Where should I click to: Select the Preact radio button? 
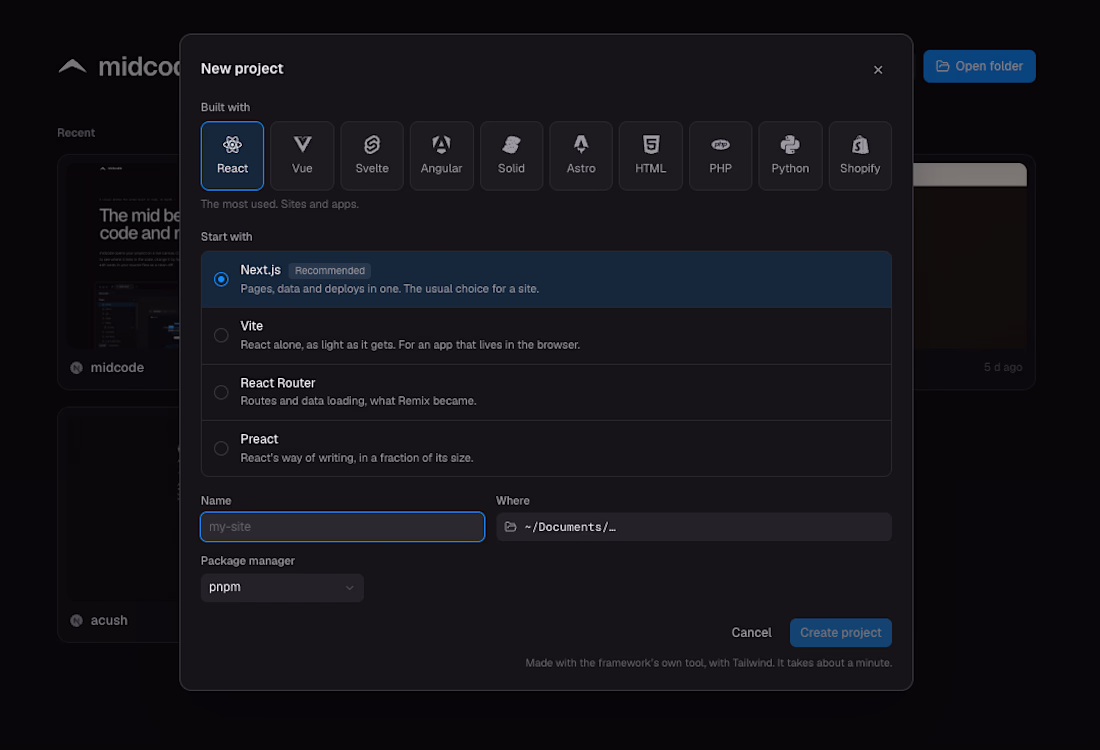(221, 448)
